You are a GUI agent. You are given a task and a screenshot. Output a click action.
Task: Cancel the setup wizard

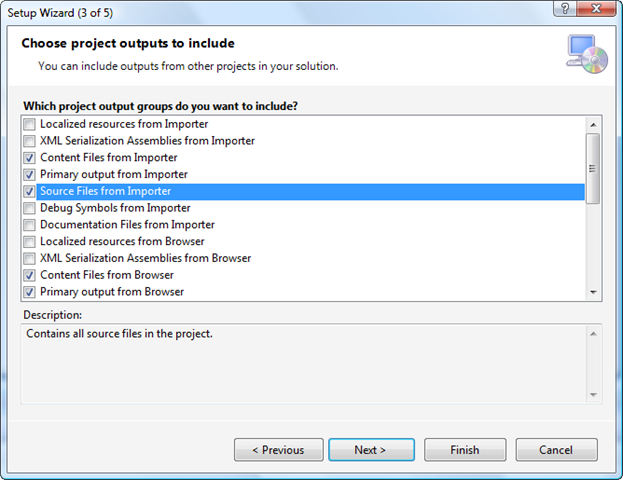[555, 450]
